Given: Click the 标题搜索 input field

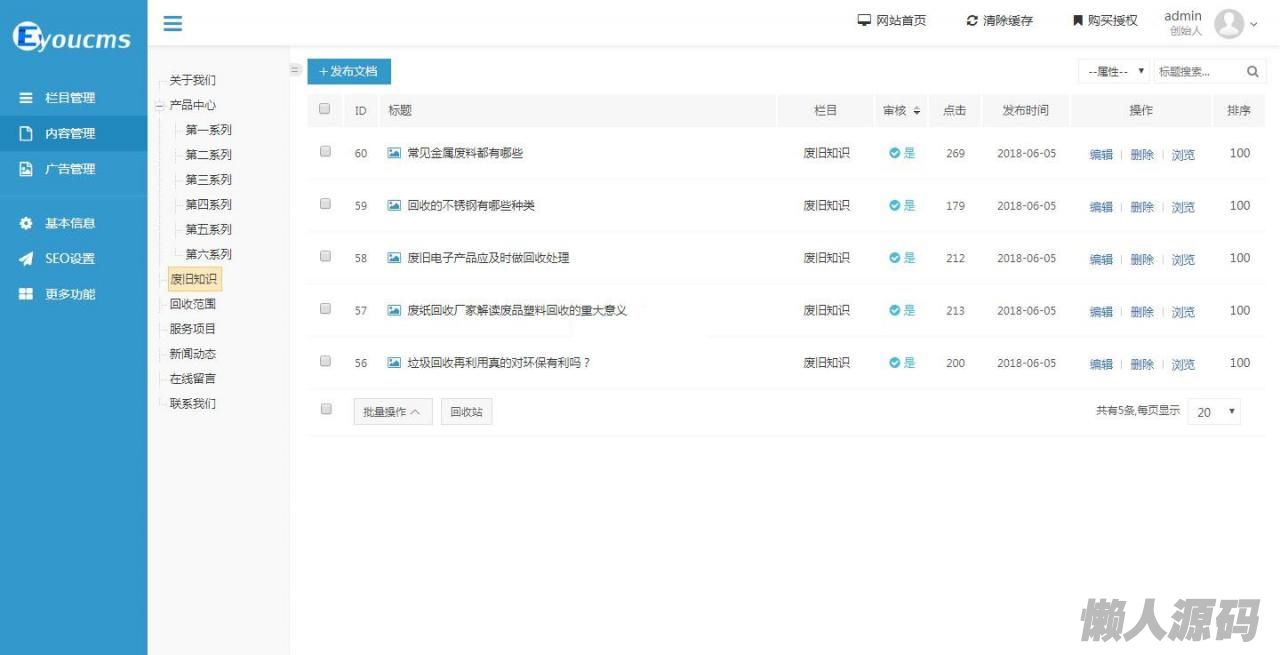Looking at the screenshot, I should pyautogui.click(x=1197, y=72).
